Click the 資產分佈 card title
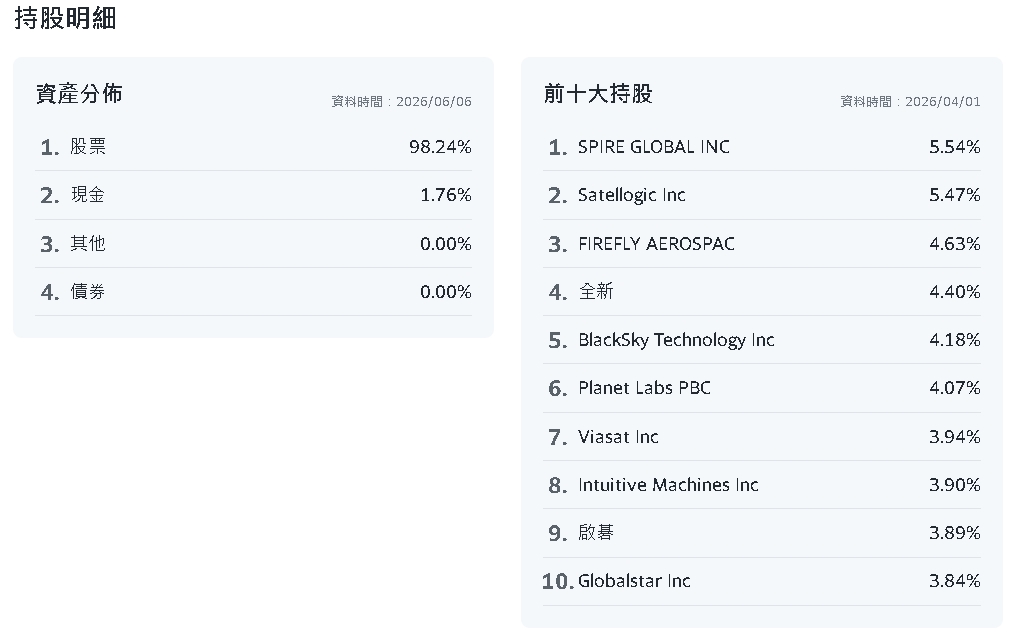 [x=79, y=94]
